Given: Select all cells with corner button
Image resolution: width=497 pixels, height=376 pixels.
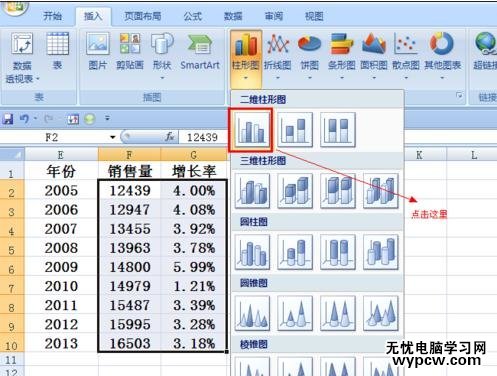Looking at the screenshot, I should (x=12, y=155).
